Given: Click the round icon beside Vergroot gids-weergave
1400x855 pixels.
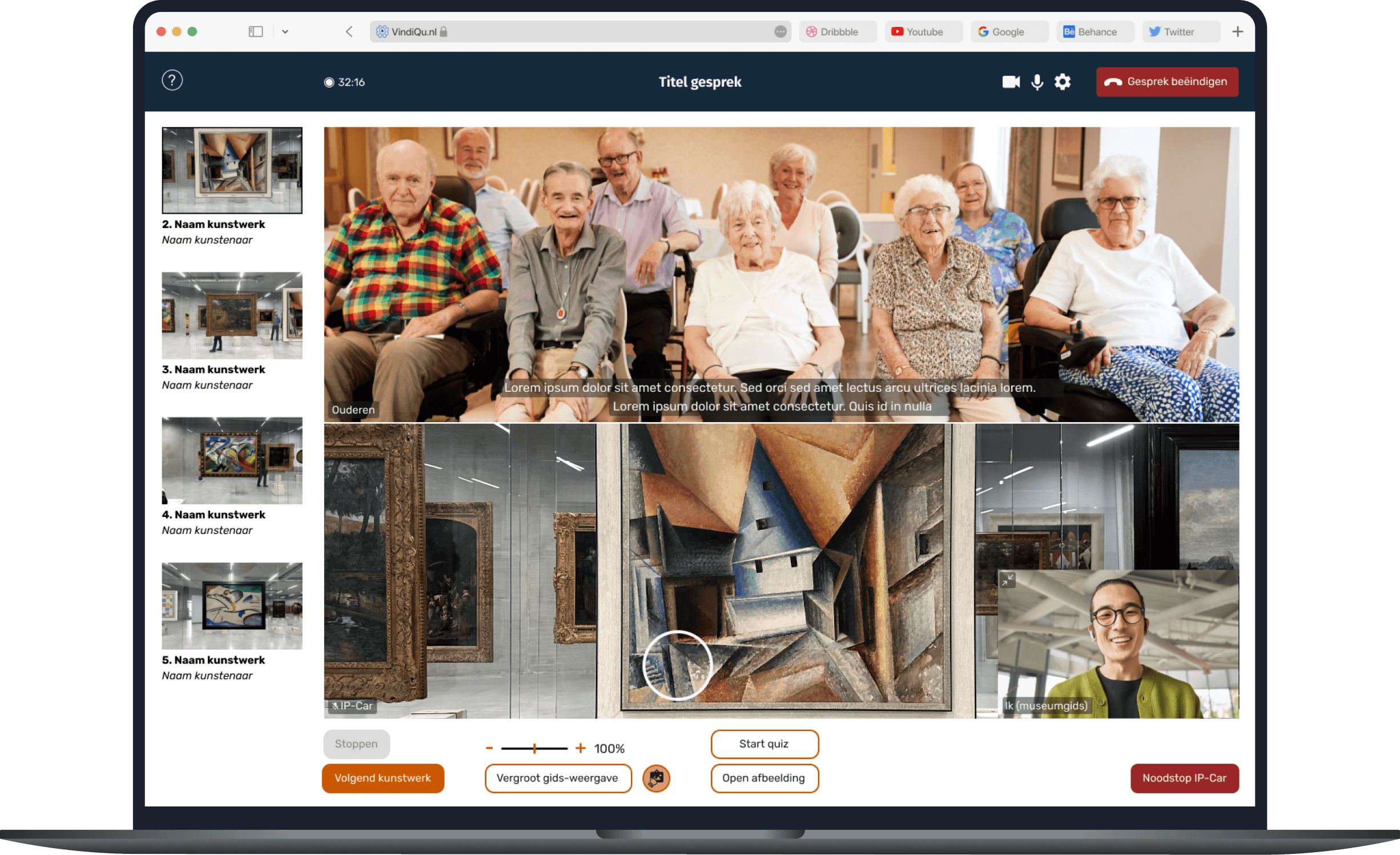Looking at the screenshot, I should (x=656, y=778).
